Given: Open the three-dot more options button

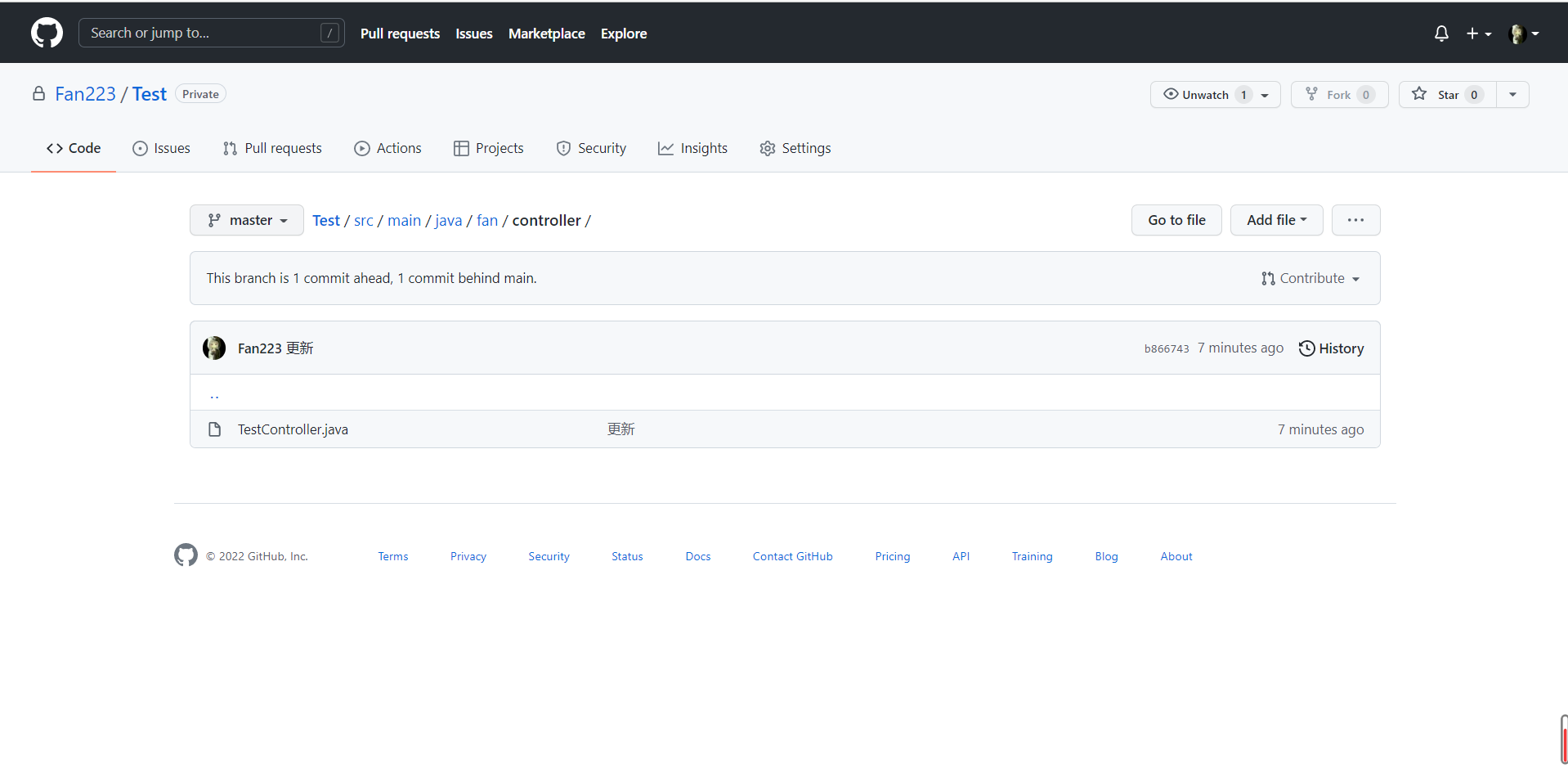Looking at the screenshot, I should coord(1355,220).
